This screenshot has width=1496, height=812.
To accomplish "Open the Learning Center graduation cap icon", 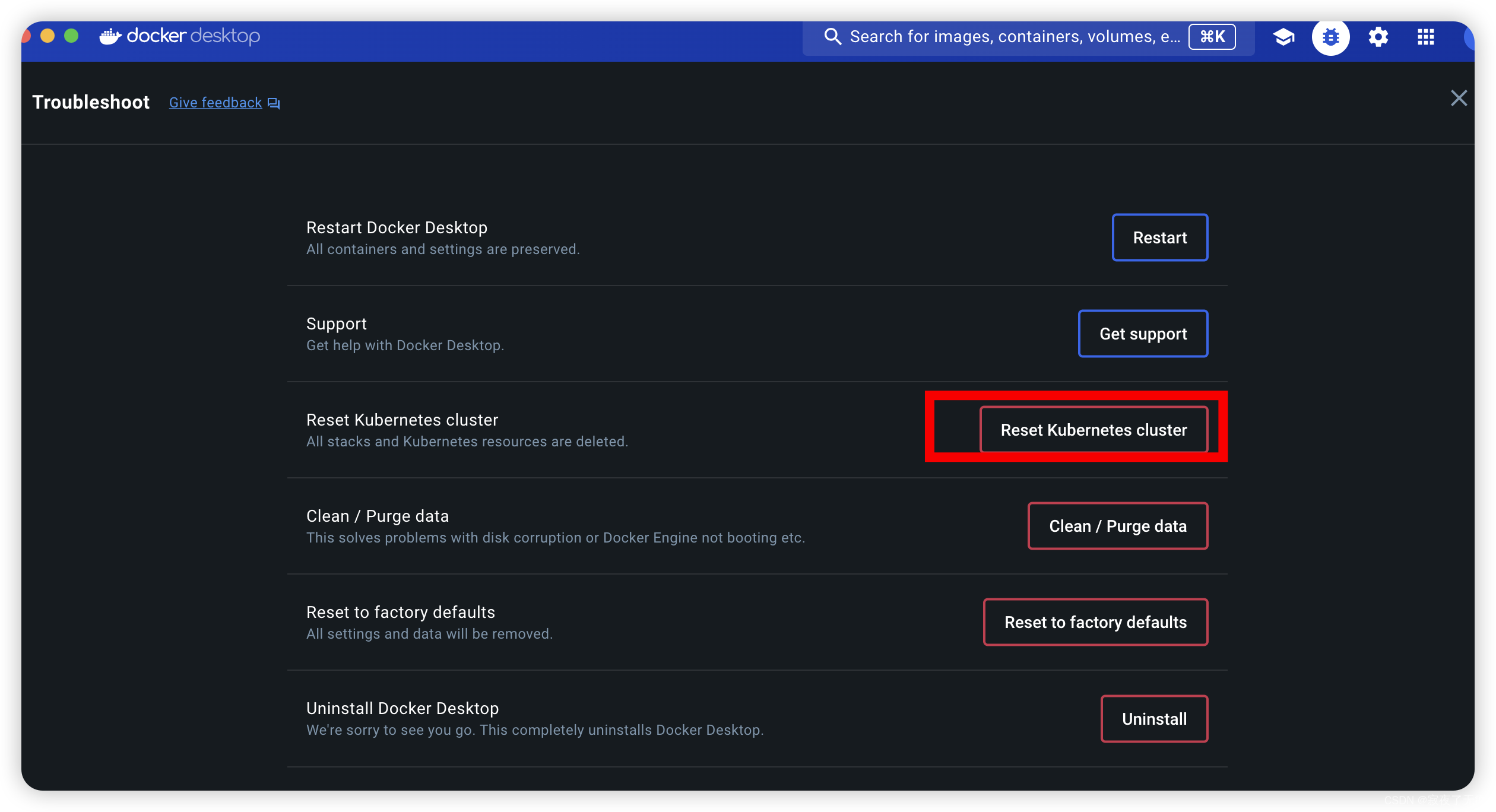I will [x=1283, y=37].
